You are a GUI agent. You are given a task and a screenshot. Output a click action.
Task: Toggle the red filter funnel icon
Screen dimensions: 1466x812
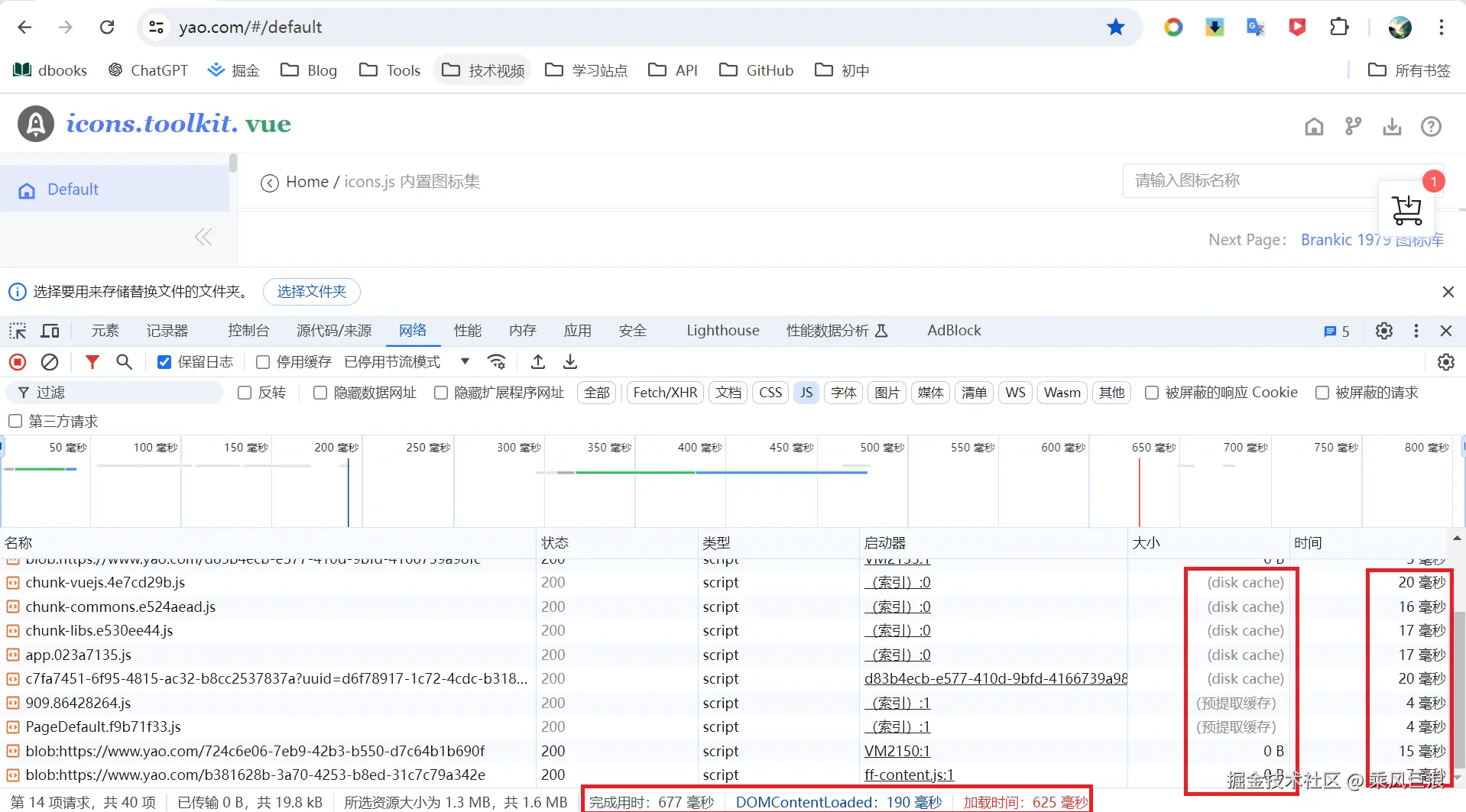92,362
